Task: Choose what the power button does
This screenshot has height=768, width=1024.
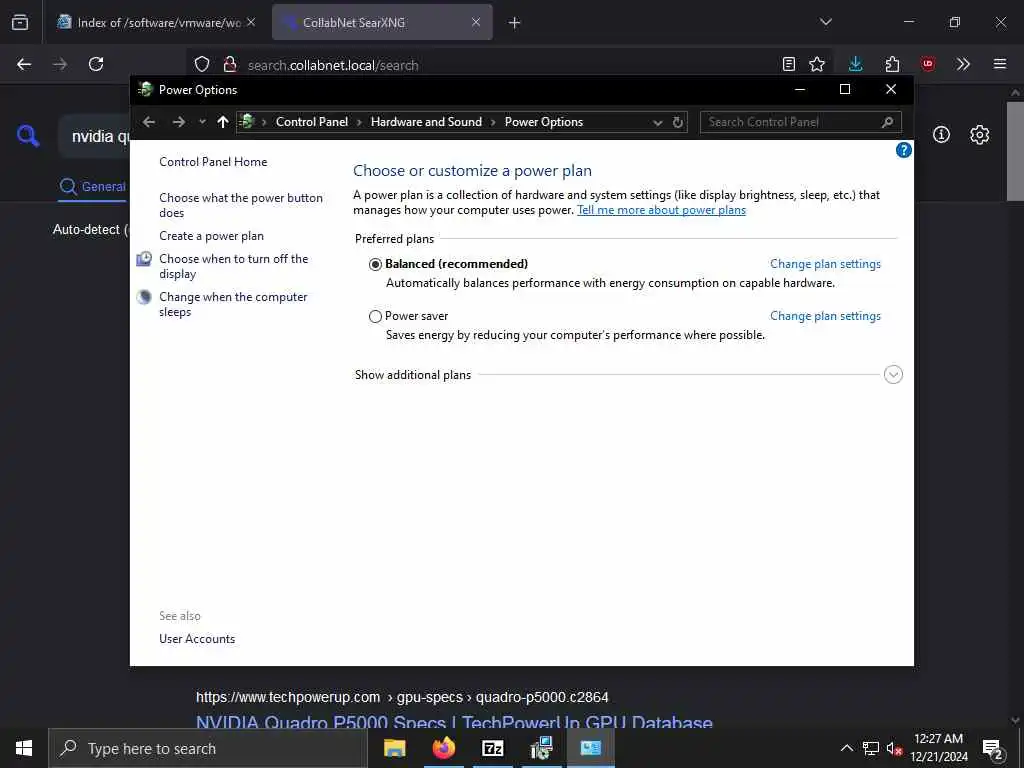Action: 240,205
